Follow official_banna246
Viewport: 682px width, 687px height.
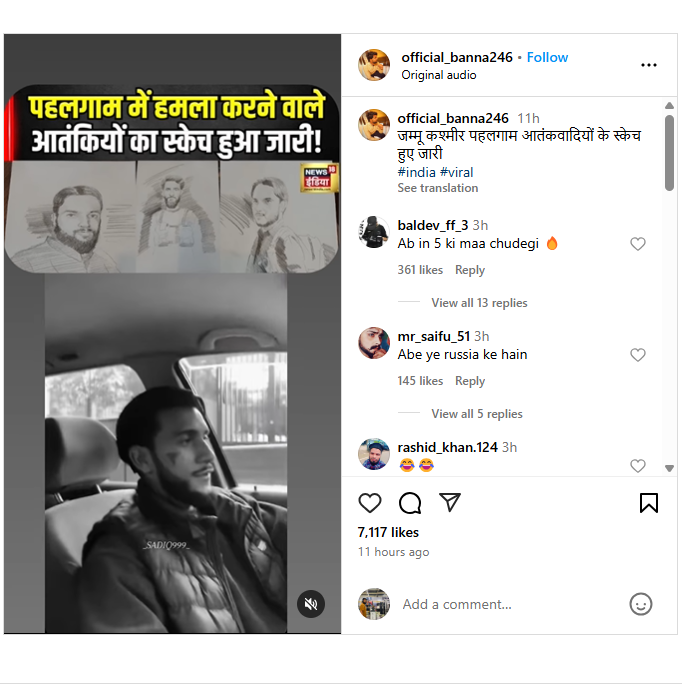tap(547, 57)
